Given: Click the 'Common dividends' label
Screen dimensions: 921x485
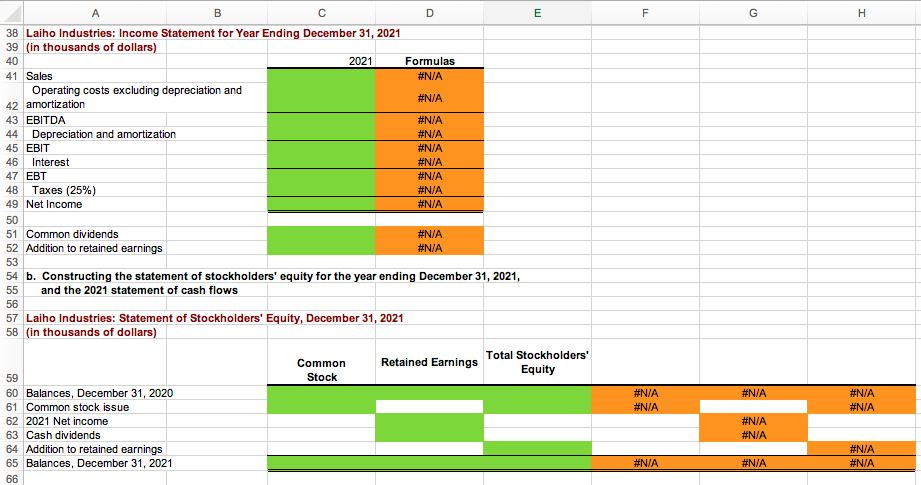Looking at the screenshot, I should (x=72, y=234).
